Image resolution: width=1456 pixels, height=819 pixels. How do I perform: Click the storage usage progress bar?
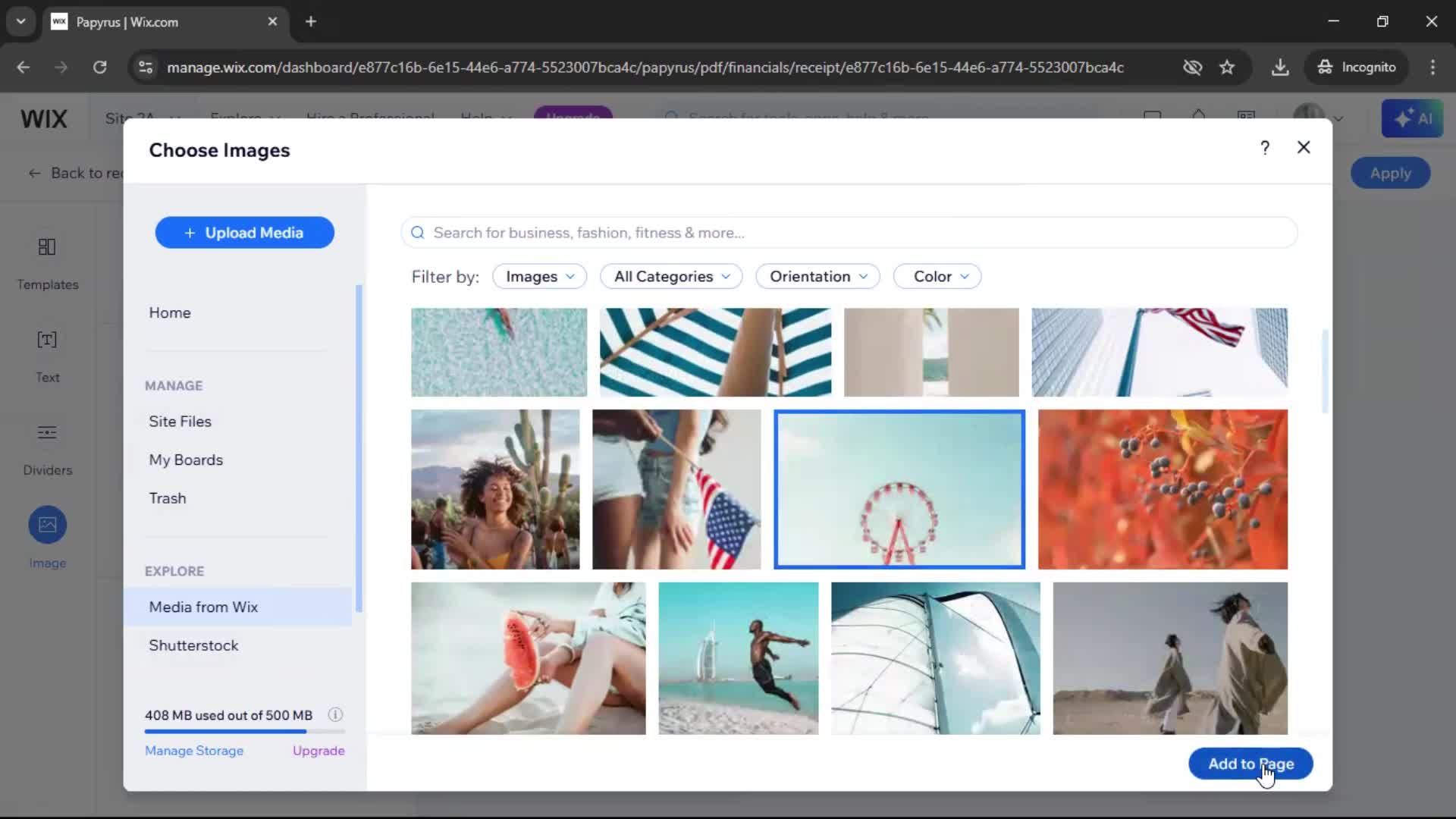[245, 732]
